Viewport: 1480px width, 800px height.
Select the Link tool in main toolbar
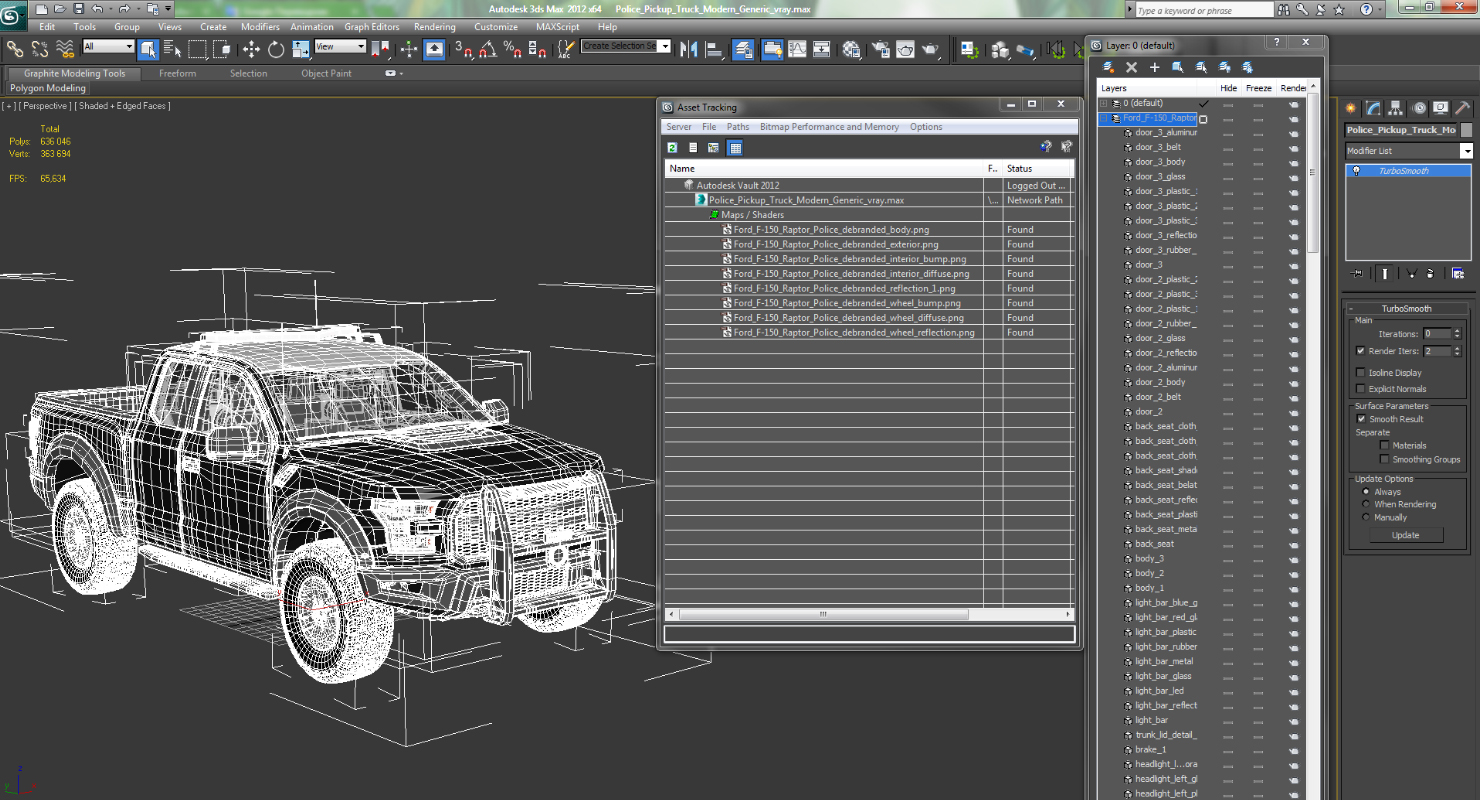pos(15,48)
